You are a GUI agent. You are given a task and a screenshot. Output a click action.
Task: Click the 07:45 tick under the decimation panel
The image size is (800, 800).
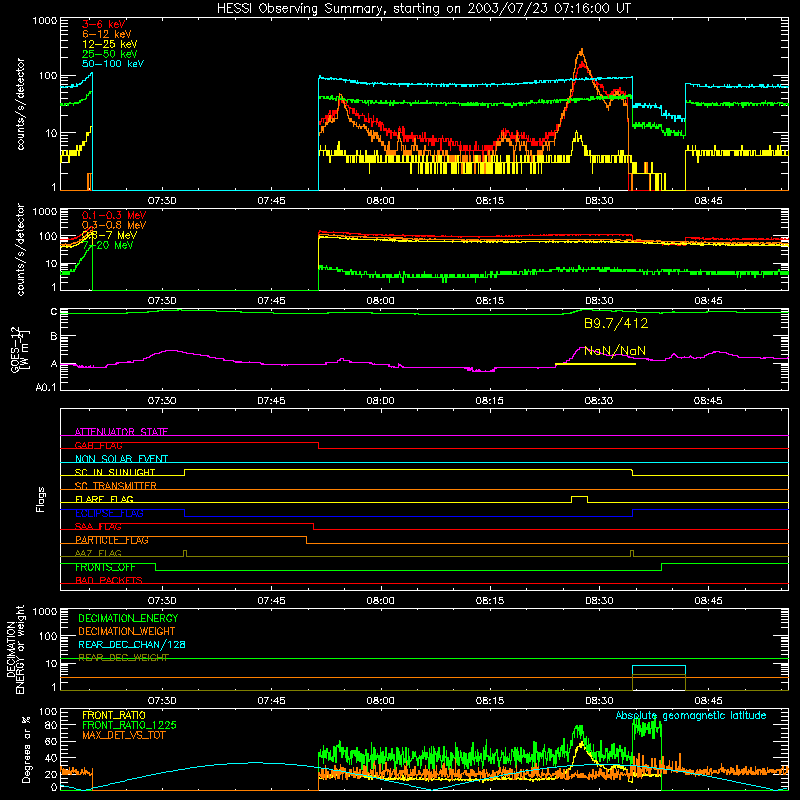click(271, 701)
